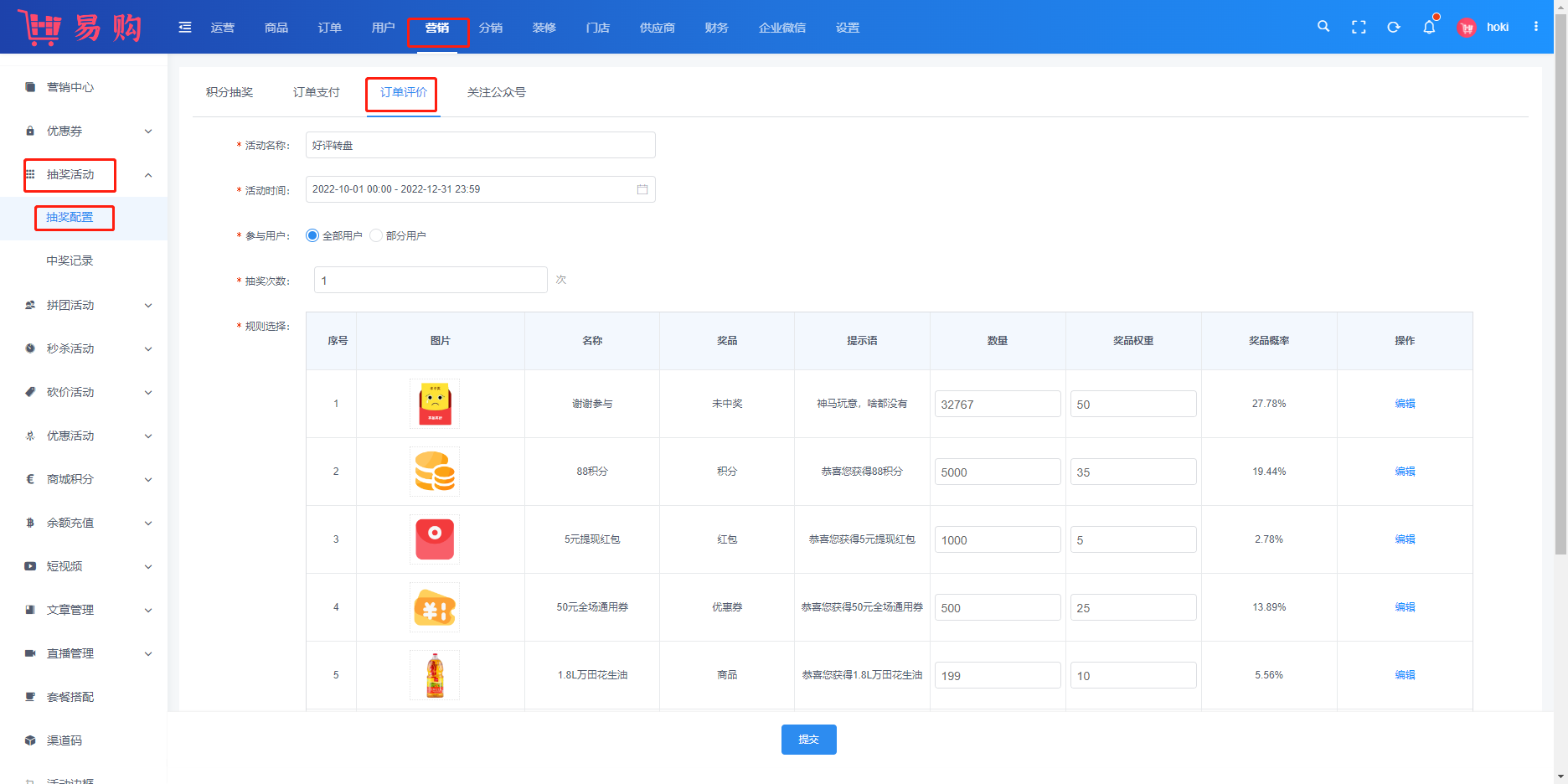Open the 关注公众号 tab
This screenshot has height=784, width=1568.
click(496, 92)
